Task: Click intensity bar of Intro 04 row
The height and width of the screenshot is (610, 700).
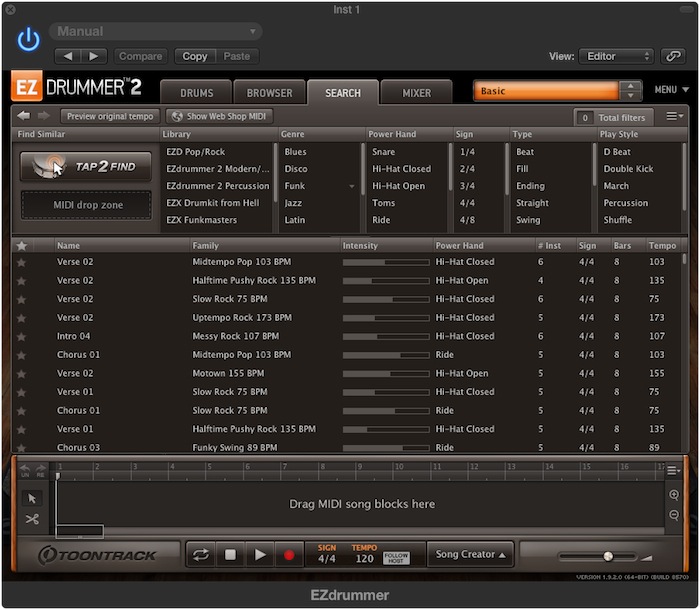Action: click(386, 337)
